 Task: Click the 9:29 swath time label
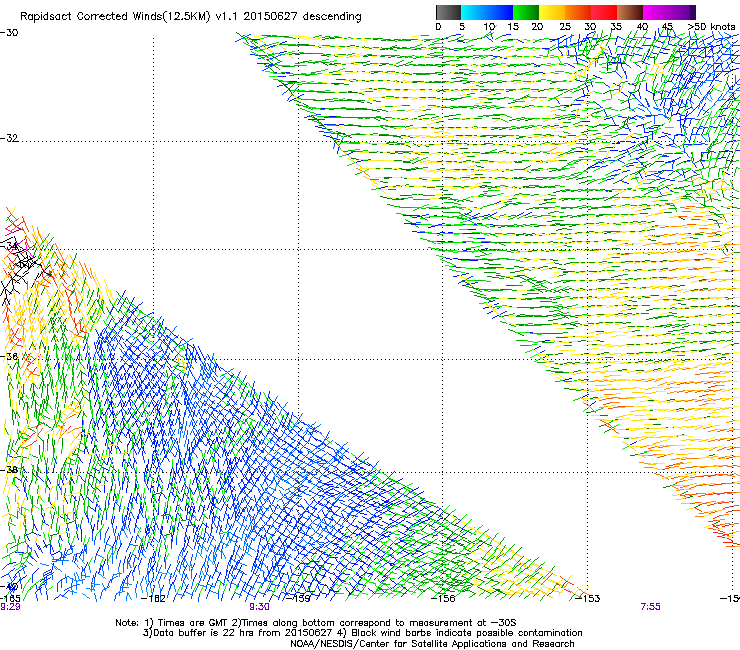click(x=10, y=607)
